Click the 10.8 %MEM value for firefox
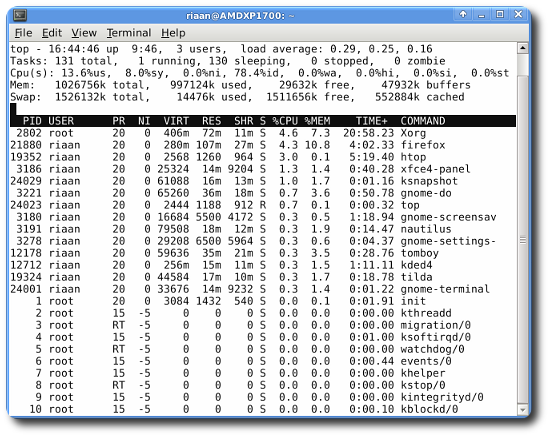 pyautogui.click(x=317, y=145)
